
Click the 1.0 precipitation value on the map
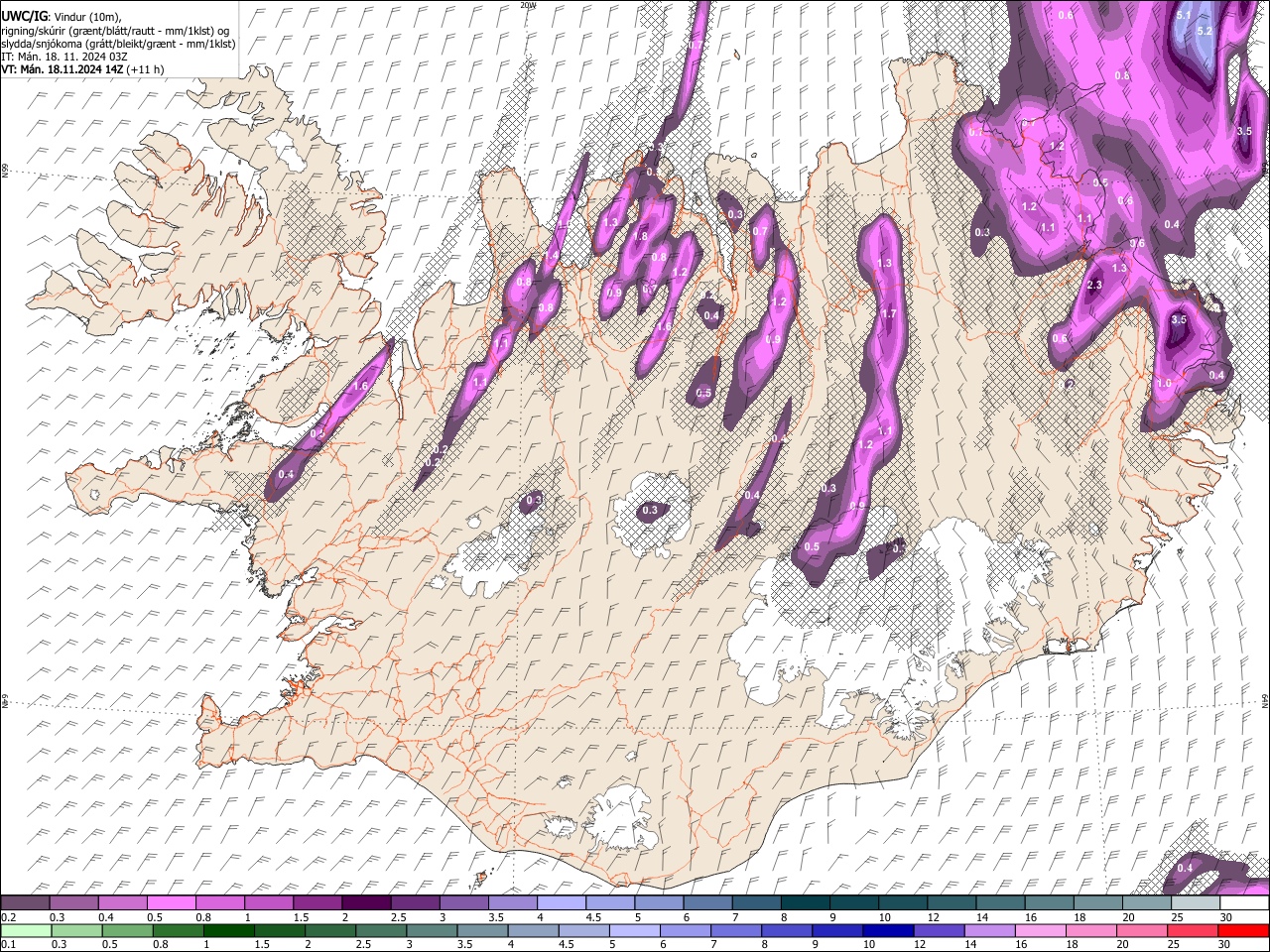pos(1164,383)
